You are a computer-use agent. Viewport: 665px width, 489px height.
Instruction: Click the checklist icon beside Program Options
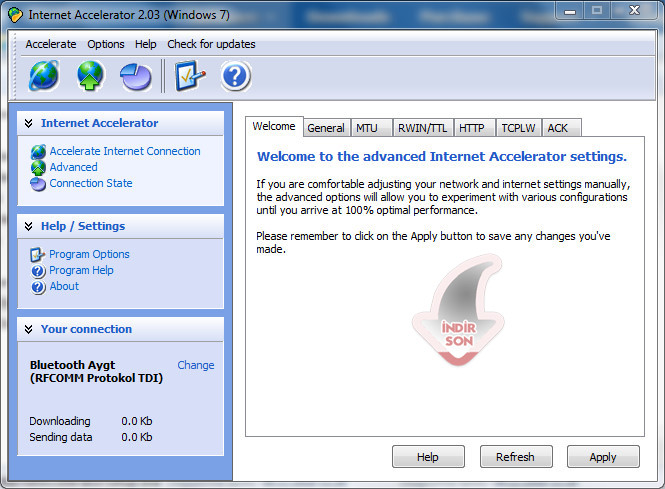point(37,254)
